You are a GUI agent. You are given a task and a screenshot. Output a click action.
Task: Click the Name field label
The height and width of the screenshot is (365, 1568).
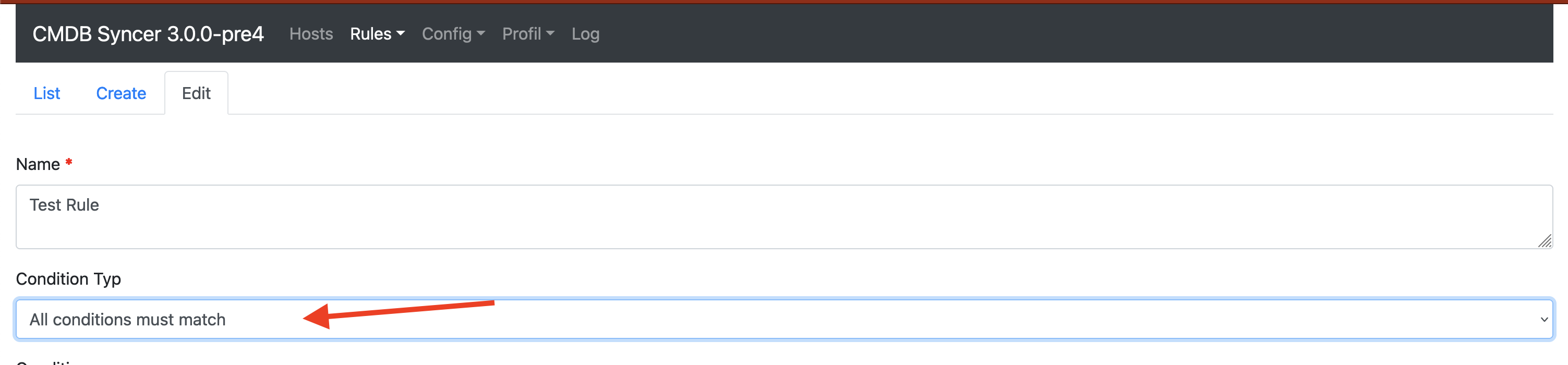tap(38, 164)
